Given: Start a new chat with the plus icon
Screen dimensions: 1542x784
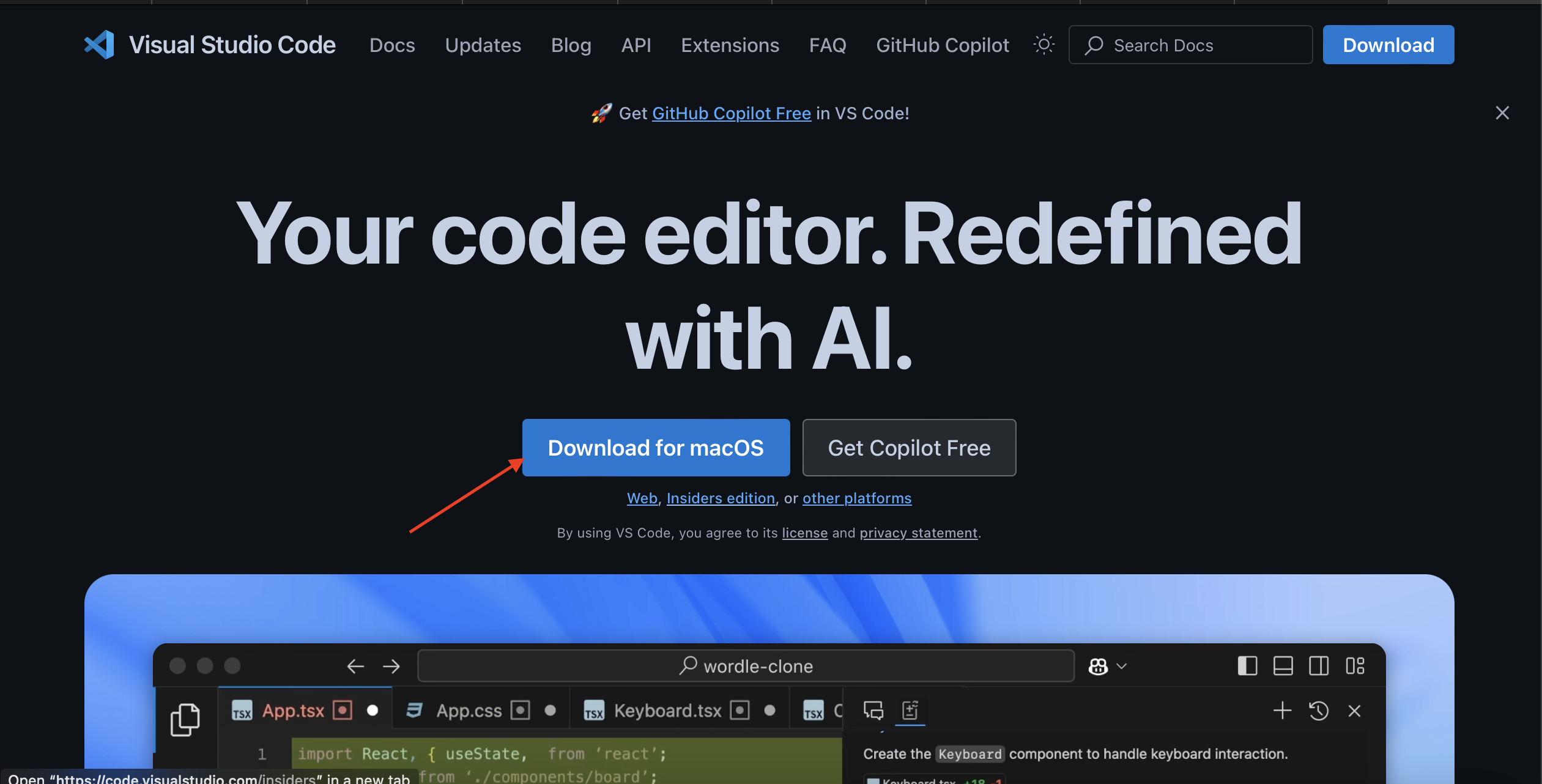Looking at the screenshot, I should point(1282,711).
